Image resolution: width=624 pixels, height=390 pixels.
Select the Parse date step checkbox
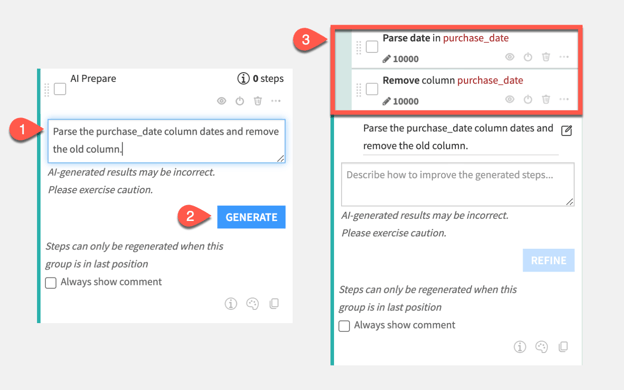point(372,47)
